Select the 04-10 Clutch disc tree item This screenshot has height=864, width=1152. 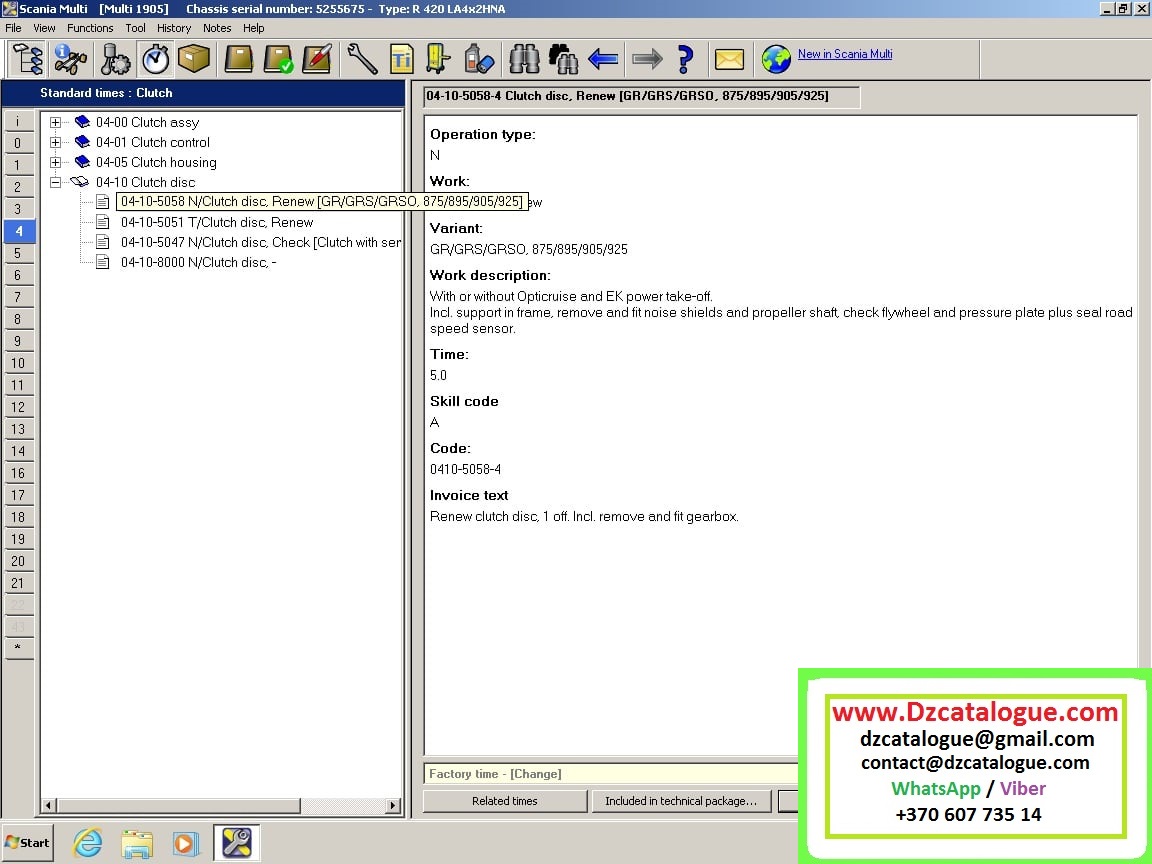tap(145, 182)
